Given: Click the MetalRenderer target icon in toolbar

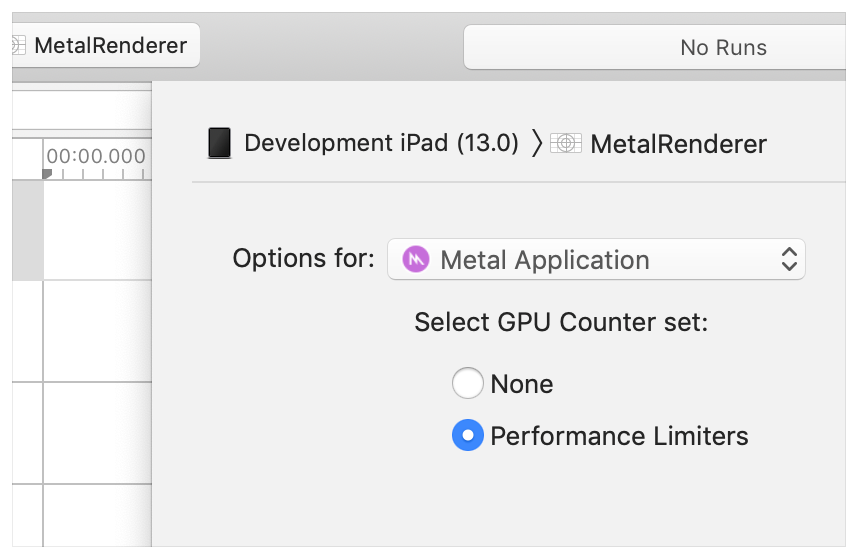Looking at the screenshot, I should pos(18,46).
